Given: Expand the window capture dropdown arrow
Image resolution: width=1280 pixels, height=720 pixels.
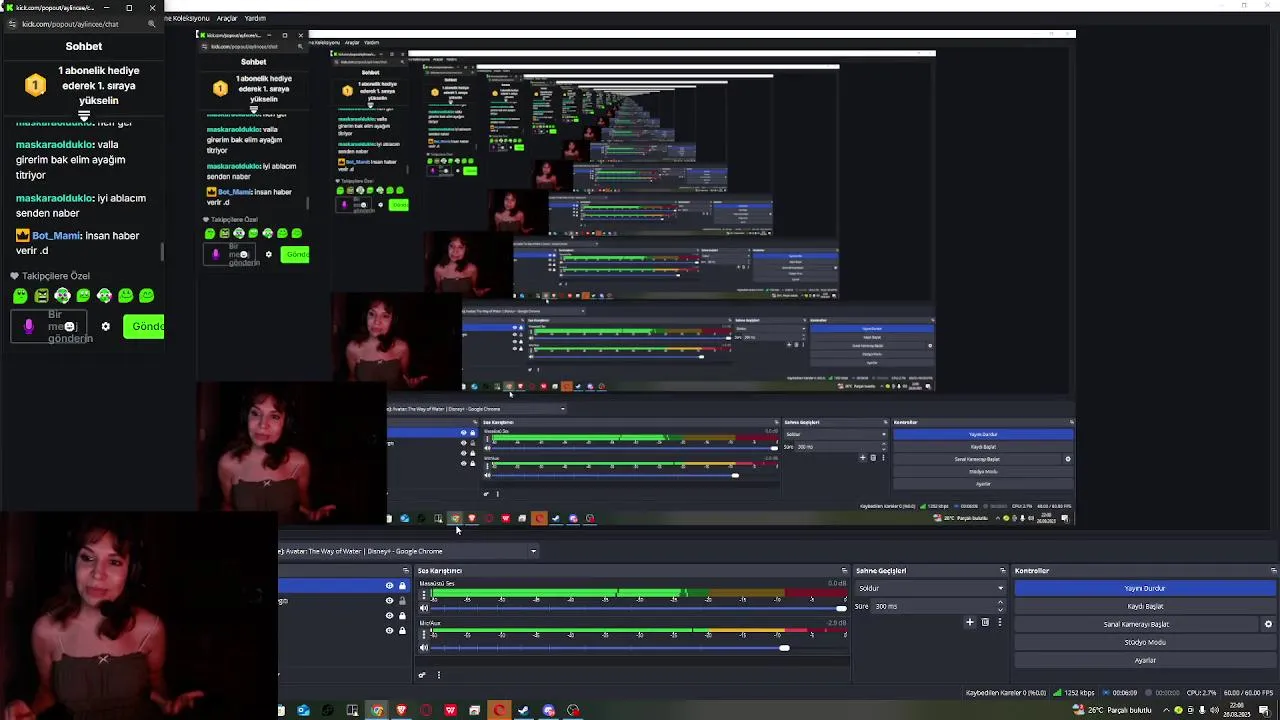Looking at the screenshot, I should 533,551.
